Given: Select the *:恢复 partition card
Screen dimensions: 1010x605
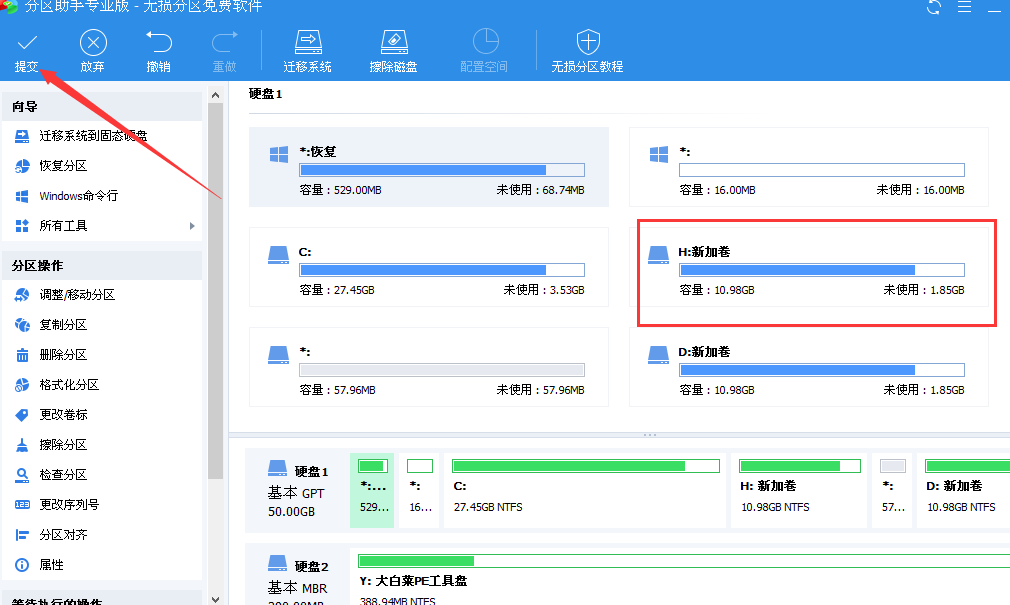Looking at the screenshot, I should tap(429, 167).
